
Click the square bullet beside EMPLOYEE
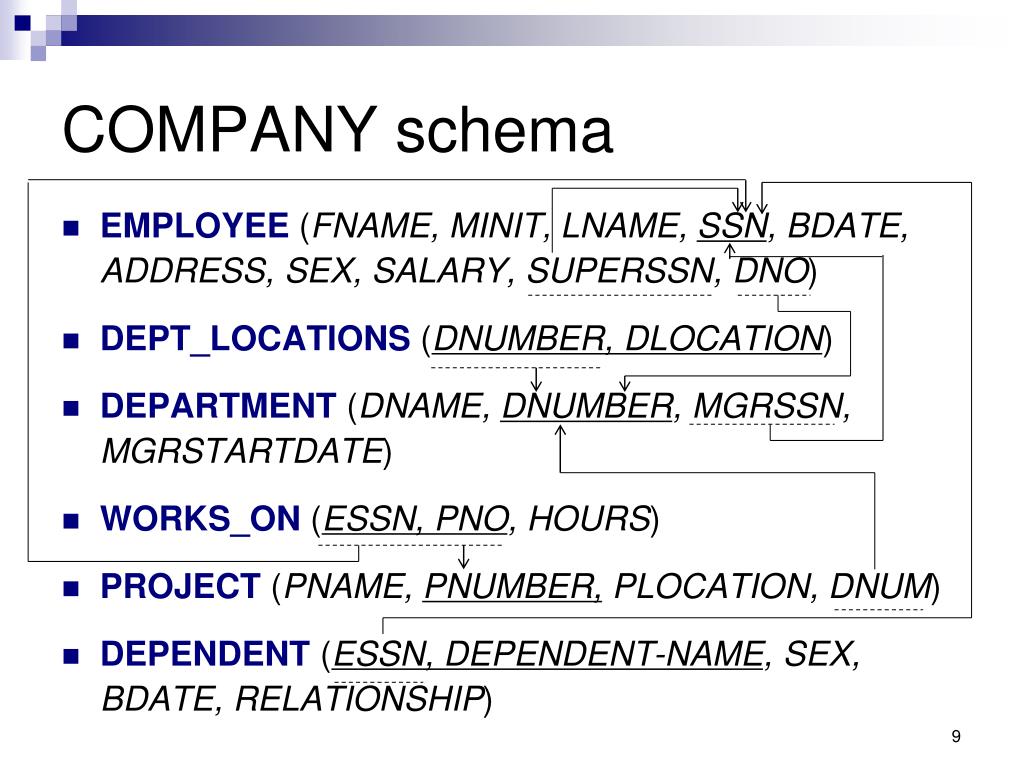pyautogui.click(x=71, y=228)
